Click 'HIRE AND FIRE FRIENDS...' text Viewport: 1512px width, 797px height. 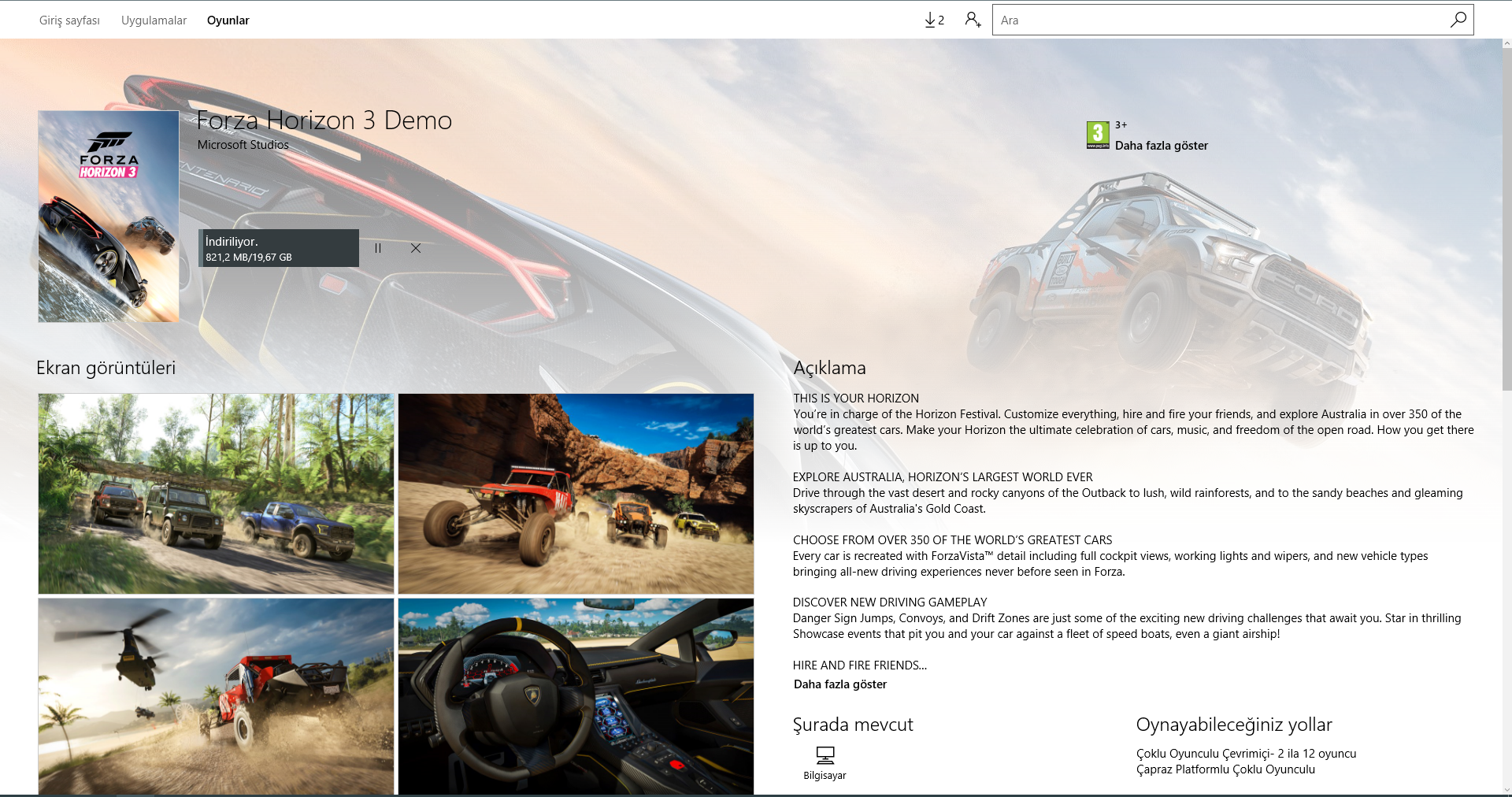point(860,665)
